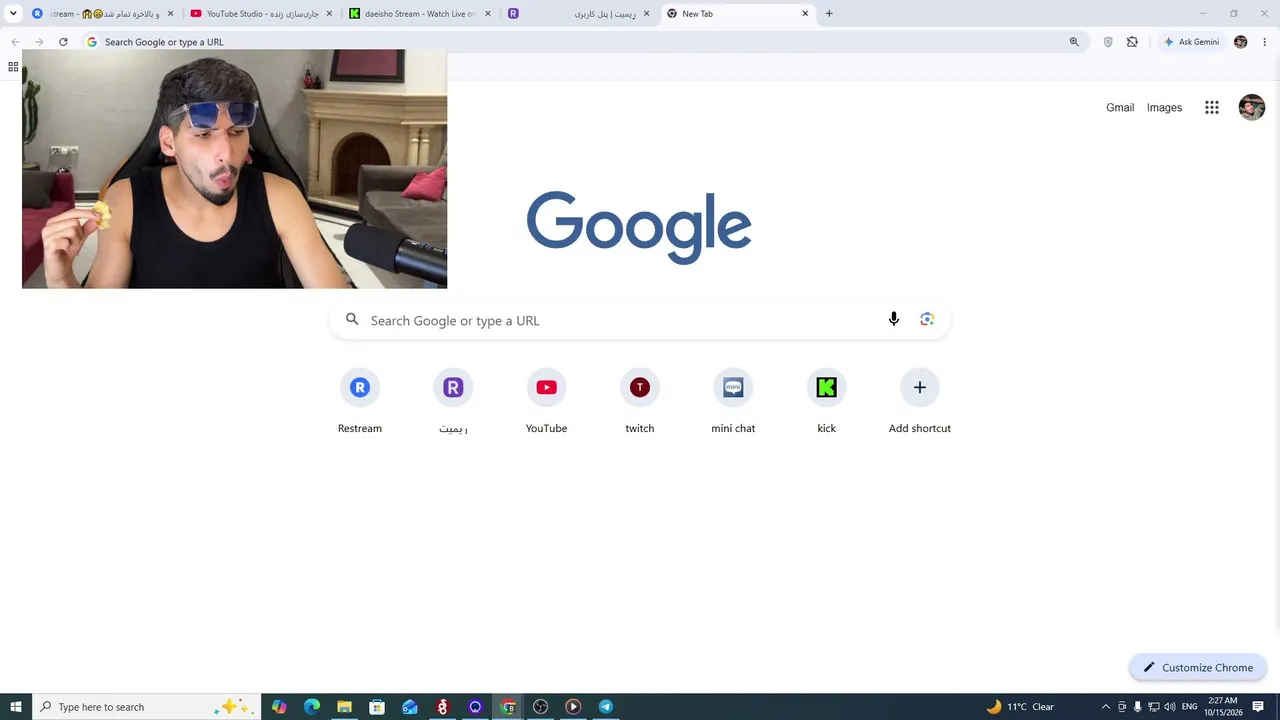Open the purple R ریمیت shortcut

click(453, 402)
